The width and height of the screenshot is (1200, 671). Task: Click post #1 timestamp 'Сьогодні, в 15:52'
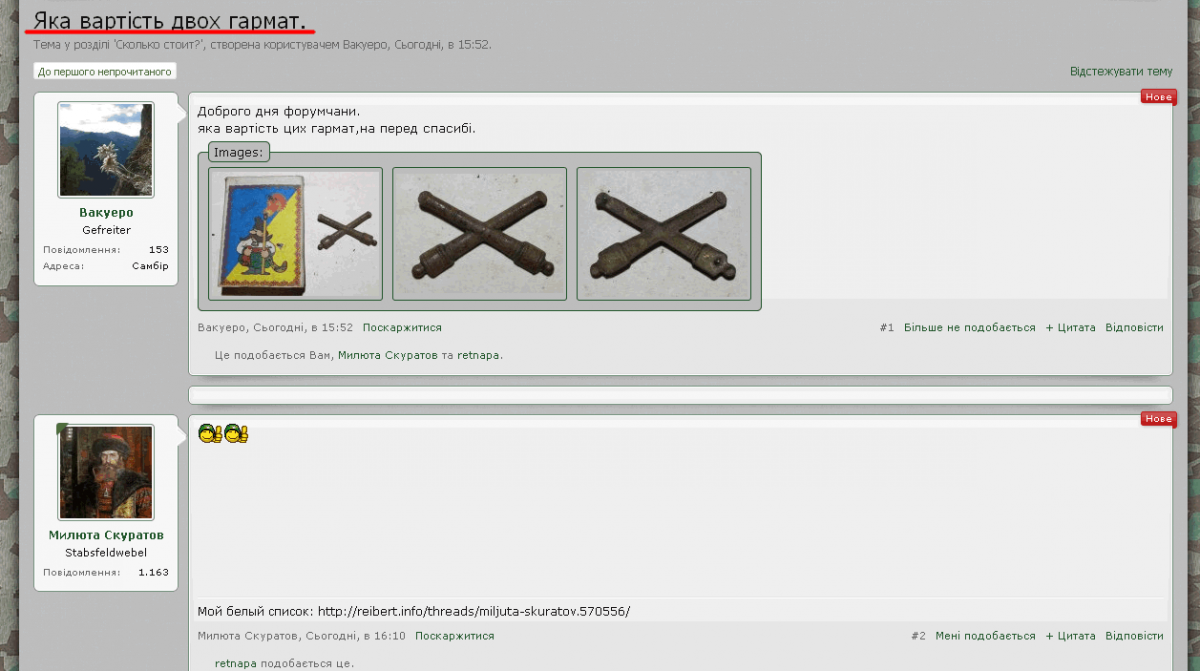[303, 328]
